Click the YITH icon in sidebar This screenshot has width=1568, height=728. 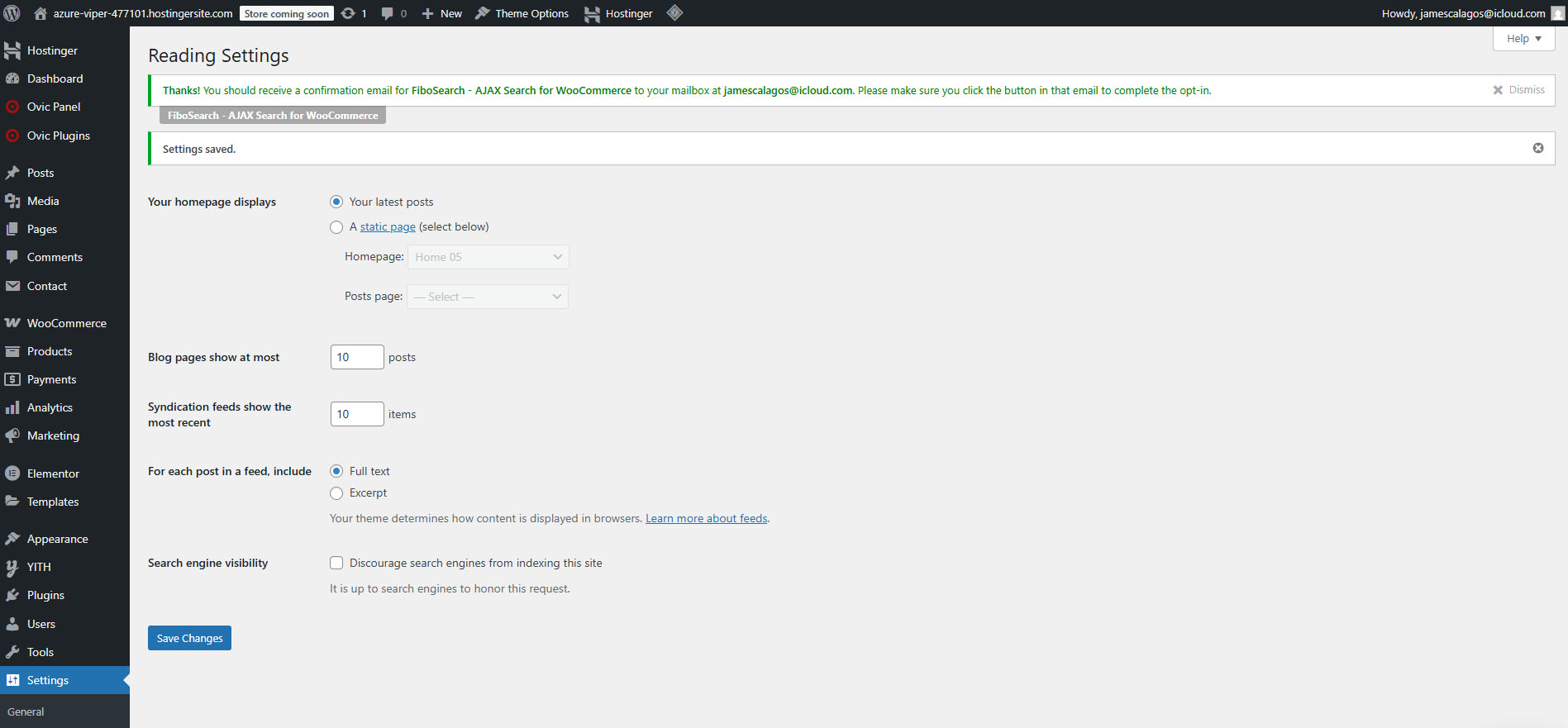pyautogui.click(x=12, y=567)
